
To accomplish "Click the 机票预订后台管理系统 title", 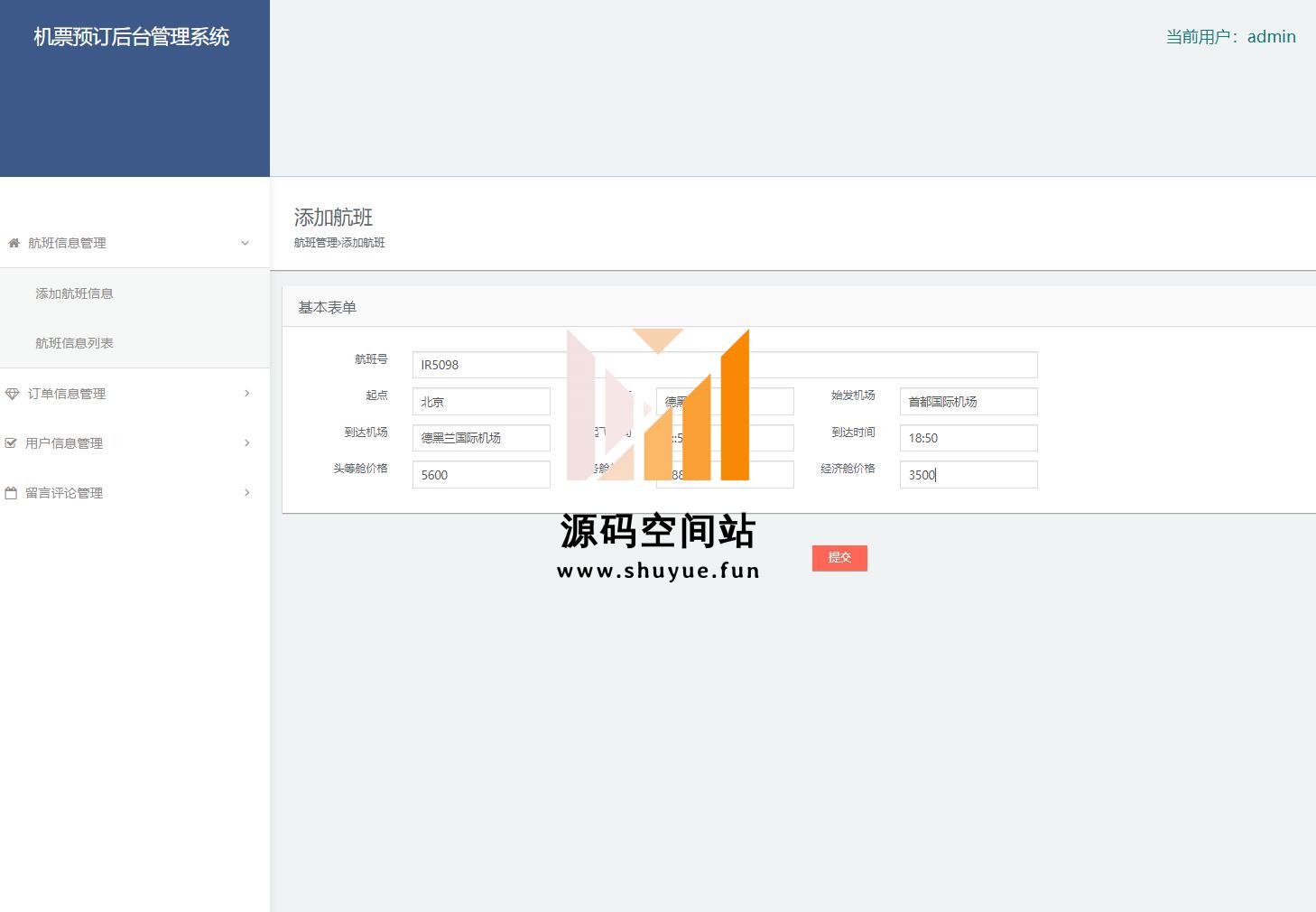I will click(132, 37).
